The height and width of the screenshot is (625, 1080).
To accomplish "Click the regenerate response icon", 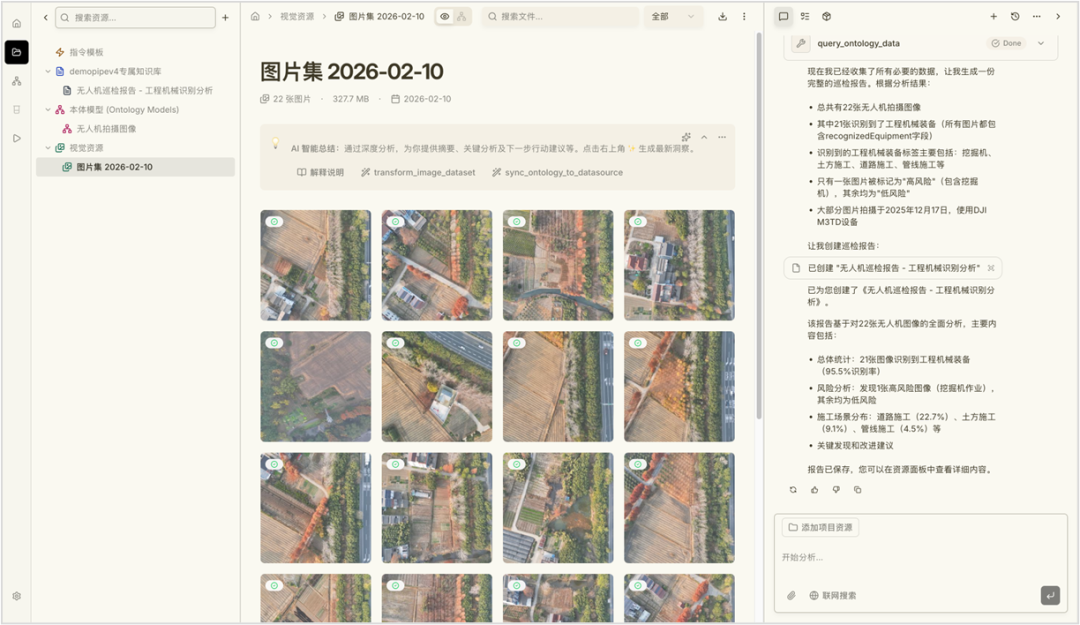I will [793, 490].
